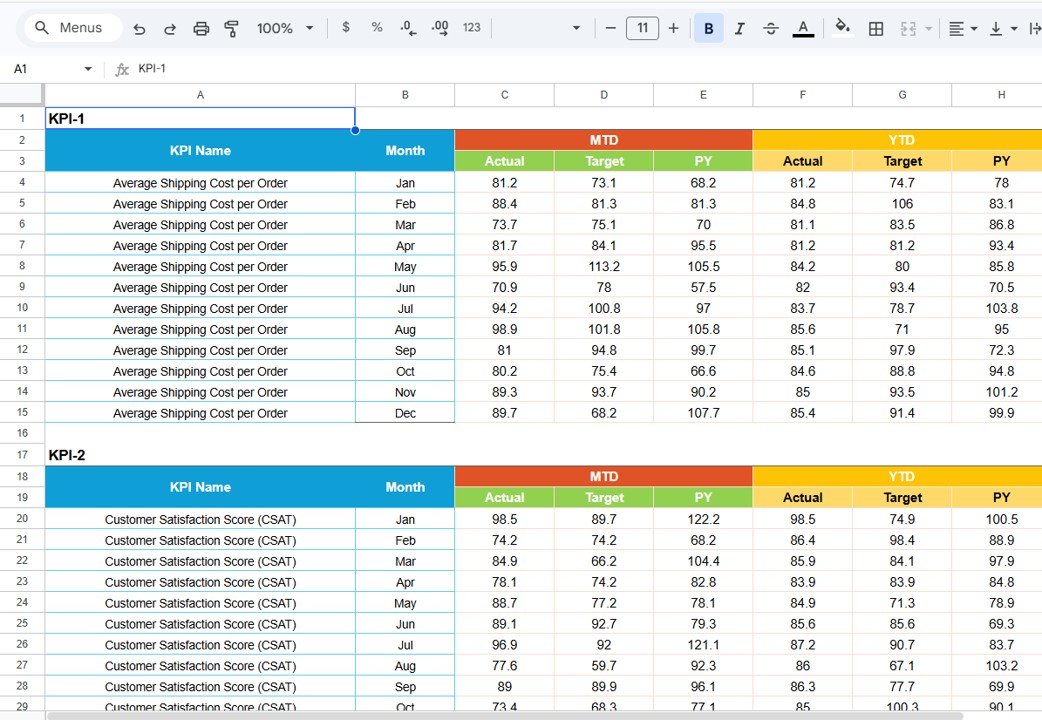Screen dimensions: 1042x720
Task: Undo the last action
Action: click(x=140, y=28)
